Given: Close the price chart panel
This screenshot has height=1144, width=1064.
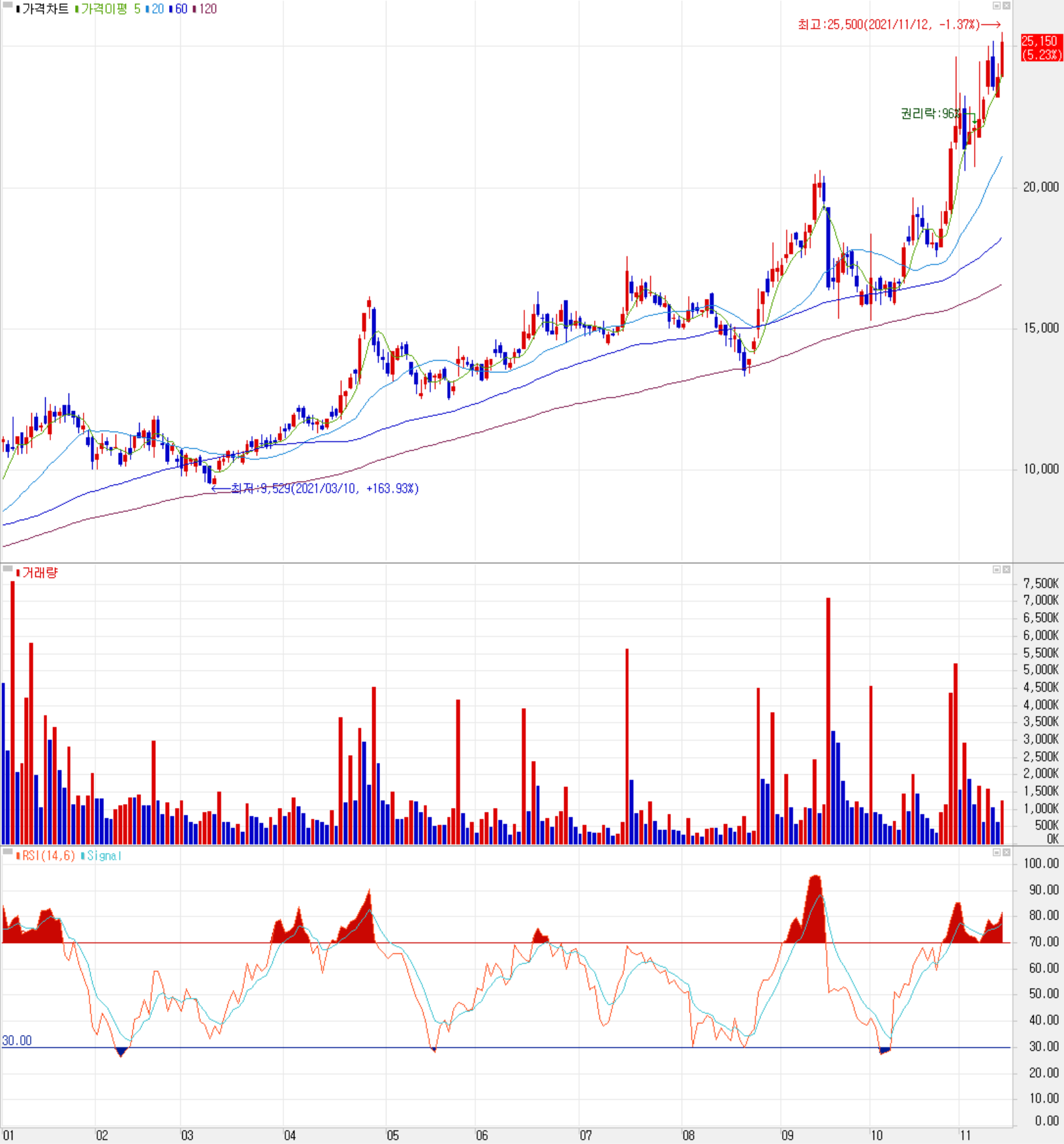Looking at the screenshot, I should click(x=1007, y=6).
